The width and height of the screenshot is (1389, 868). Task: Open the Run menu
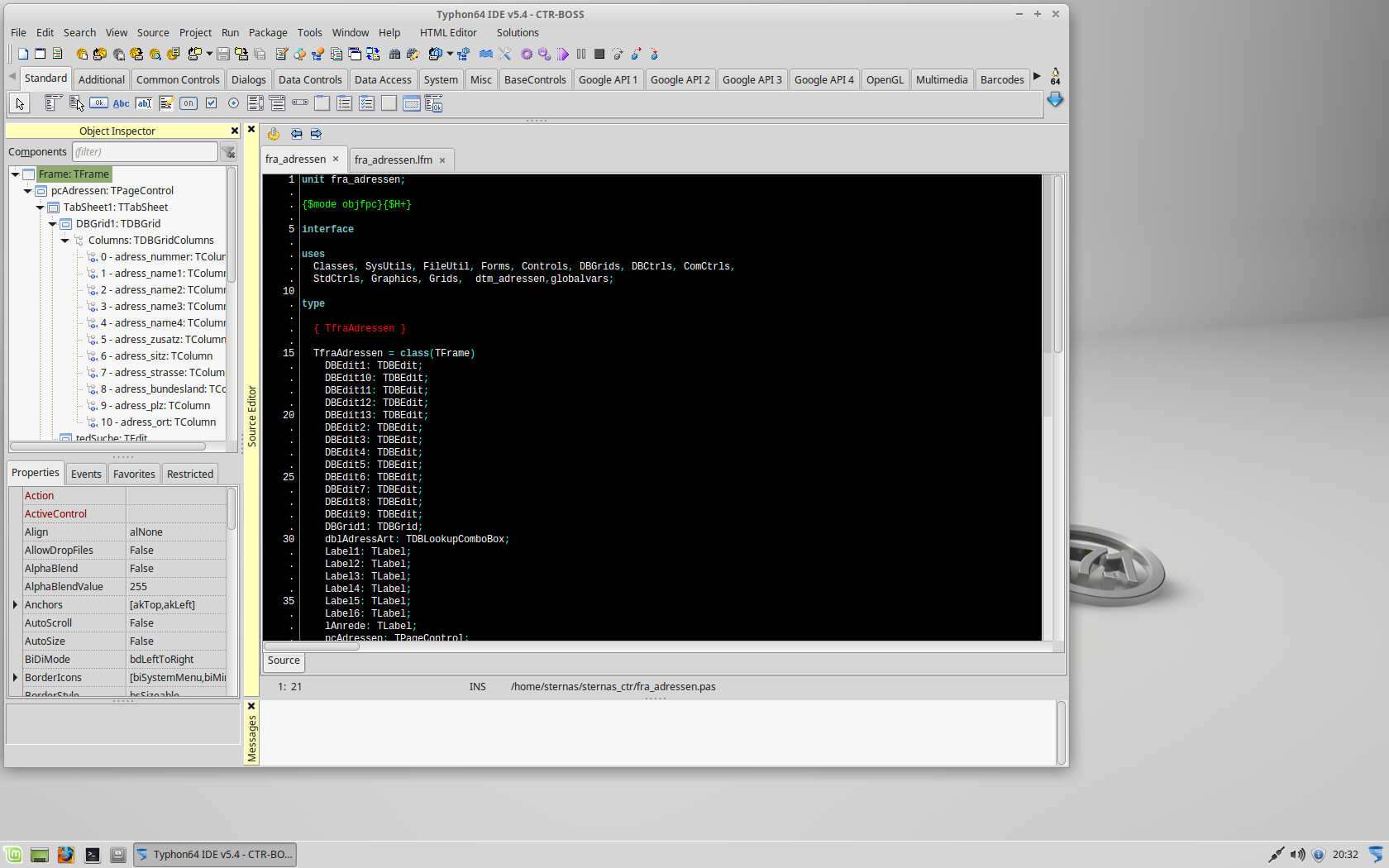pos(230,32)
